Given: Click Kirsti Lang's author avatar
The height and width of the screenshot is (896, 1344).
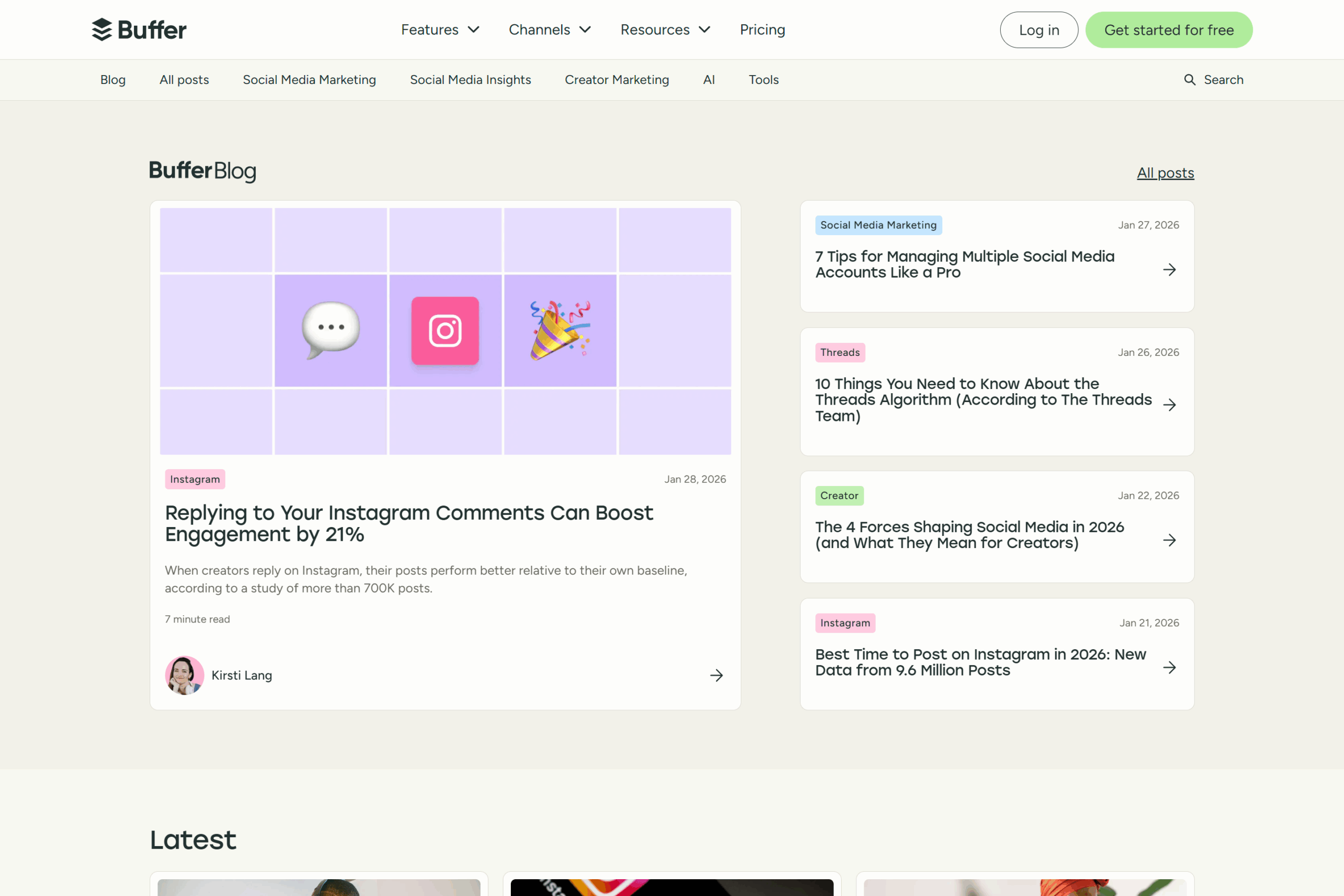Looking at the screenshot, I should pos(184,676).
